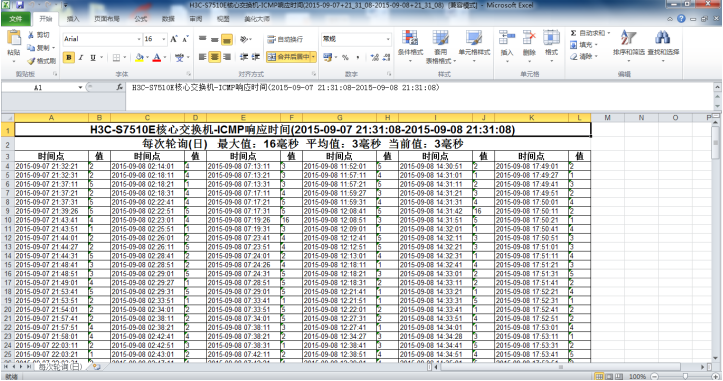
Task: Expand the Merge and Center dropdown arrow
Action: (x=313, y=57)
